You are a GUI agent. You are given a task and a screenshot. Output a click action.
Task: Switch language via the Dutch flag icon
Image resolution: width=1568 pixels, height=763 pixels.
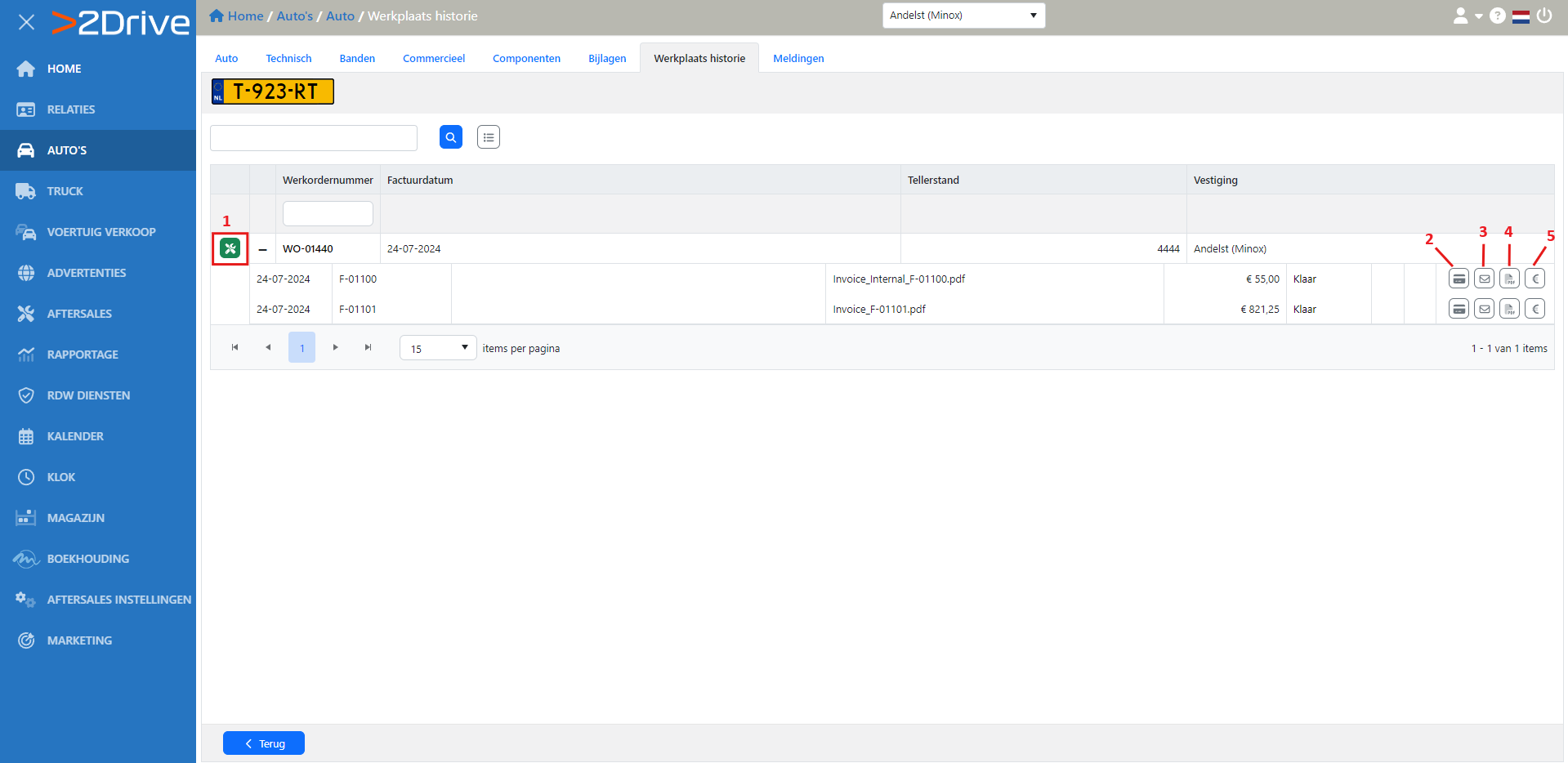point(1521,16)
